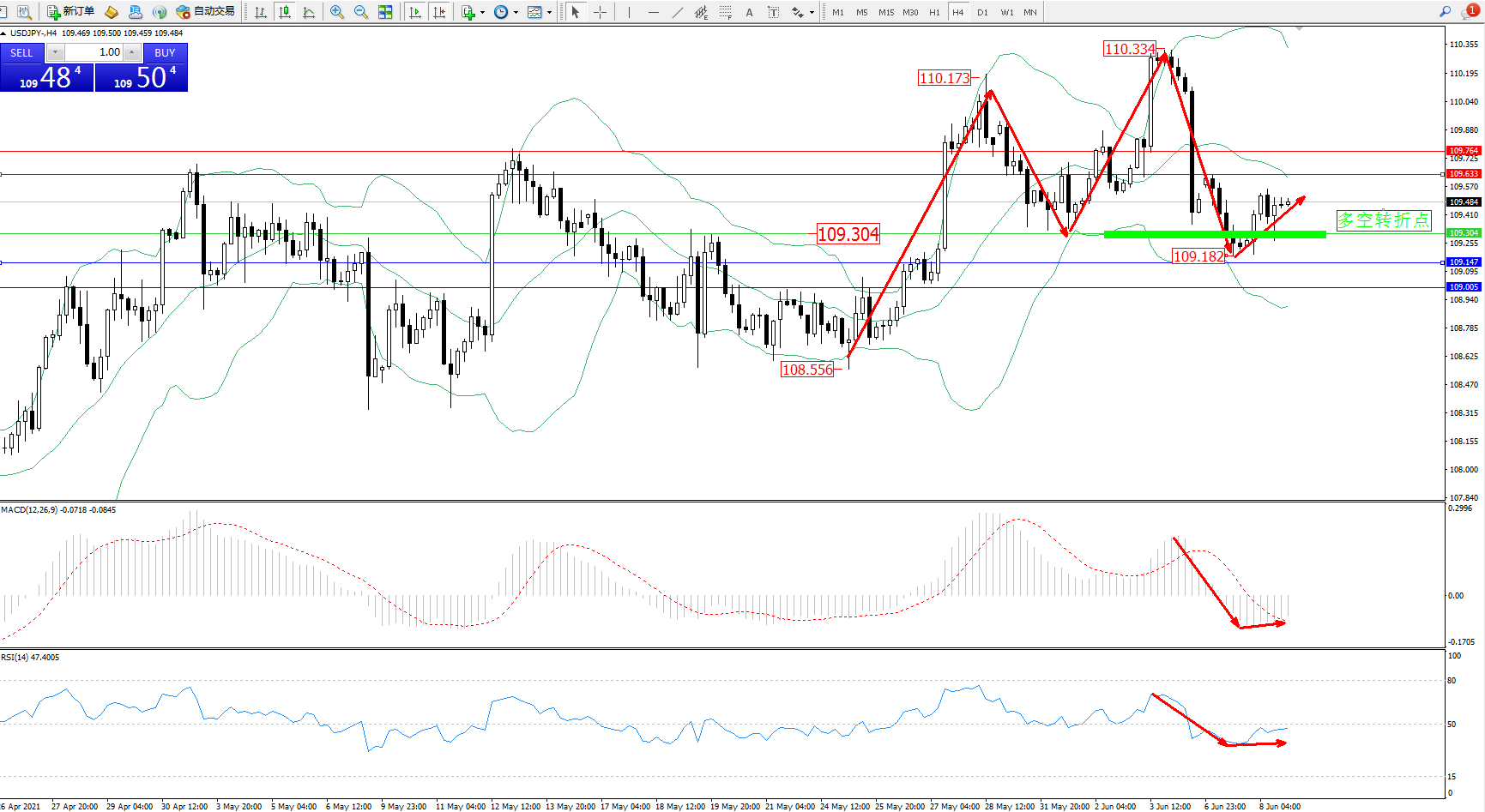Switch to the M15 timeframe
1485x812 pixels.
(x=885, y=12)
